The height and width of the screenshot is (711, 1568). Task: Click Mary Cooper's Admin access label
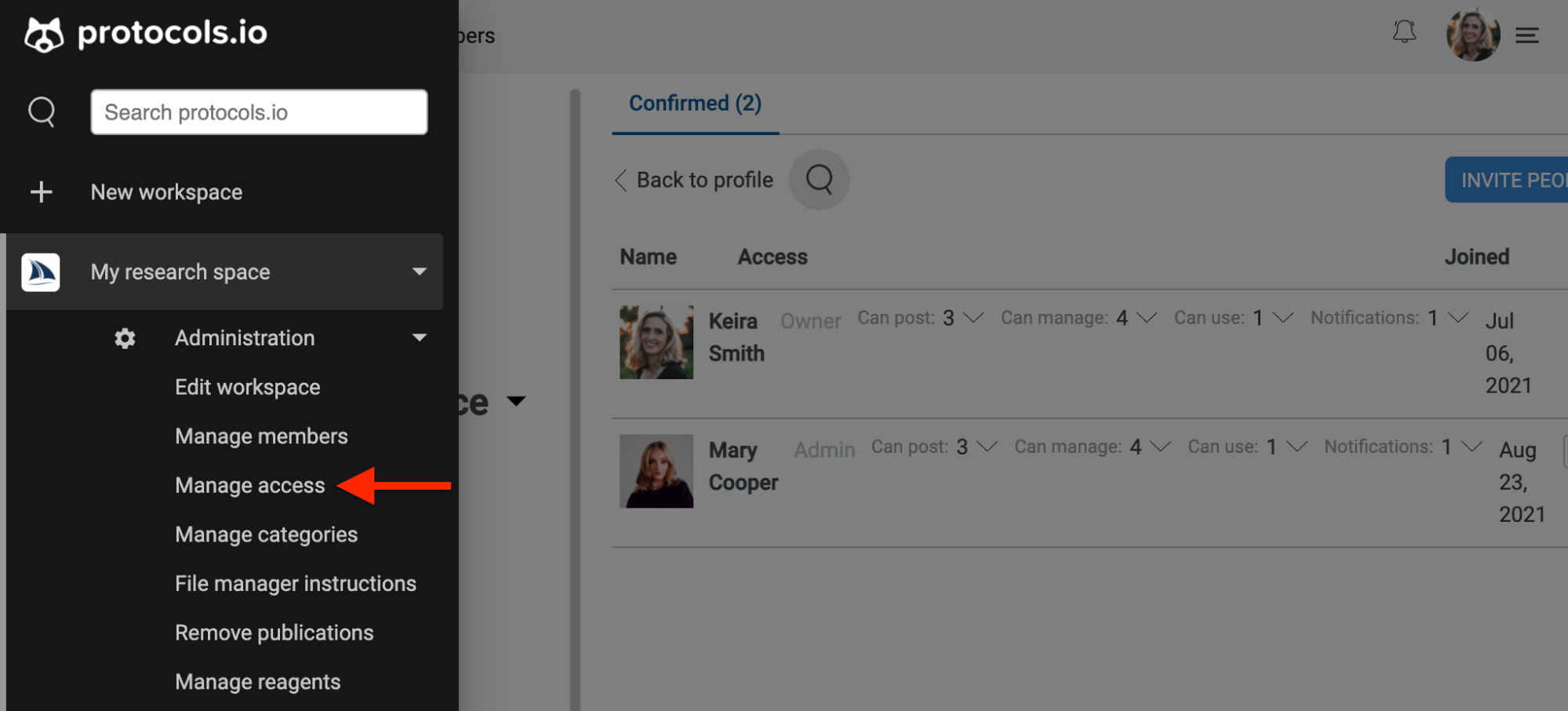point(824,449)
